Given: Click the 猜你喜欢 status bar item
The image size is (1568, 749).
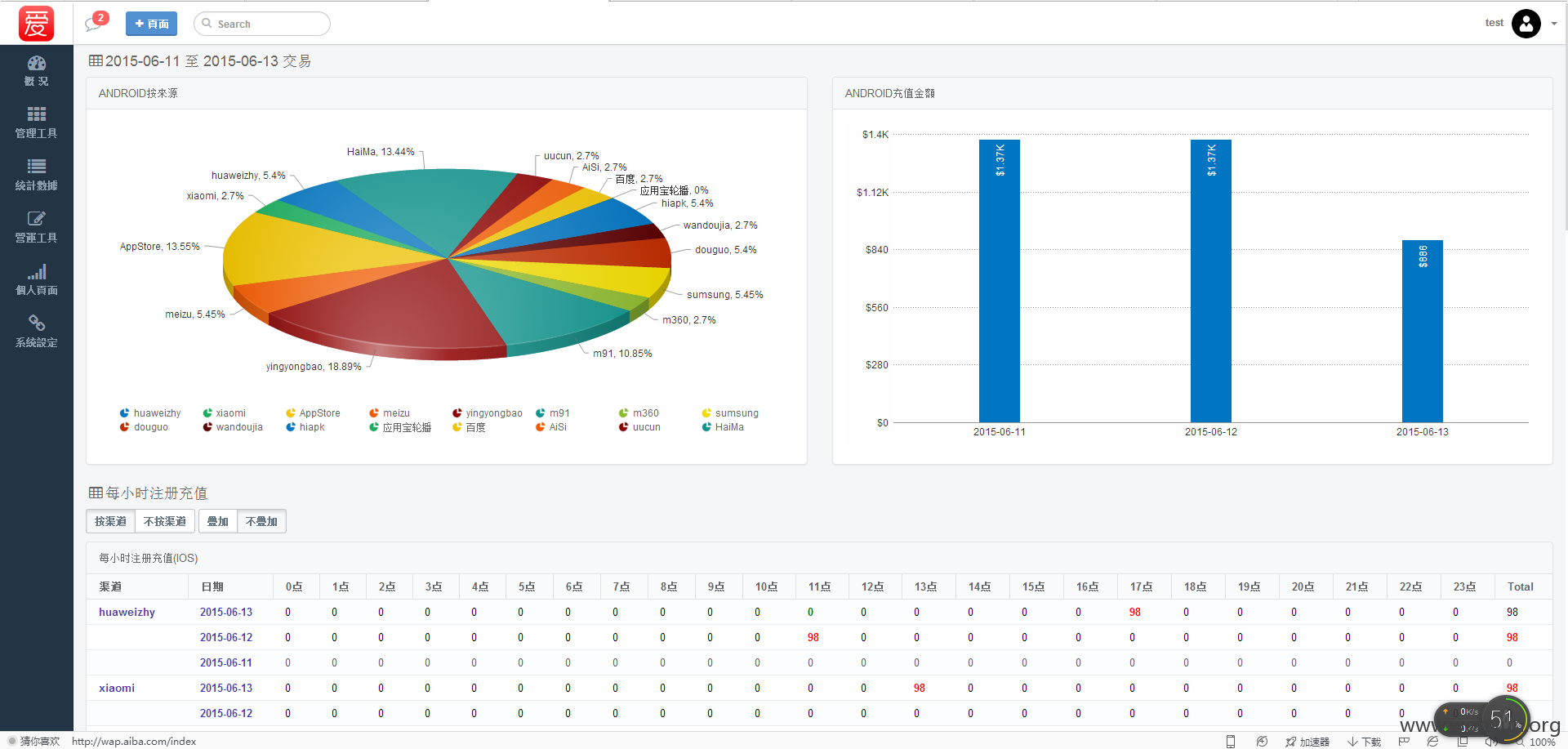Looking at the screenshot, I should pyautogui.click(x=34, y=742).
